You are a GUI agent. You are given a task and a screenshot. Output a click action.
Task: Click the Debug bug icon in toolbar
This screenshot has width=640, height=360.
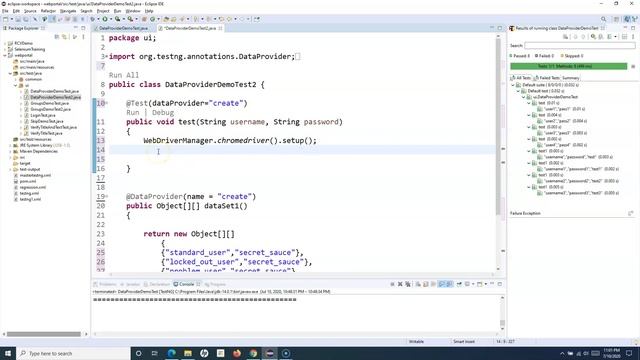tap(93, 19)
